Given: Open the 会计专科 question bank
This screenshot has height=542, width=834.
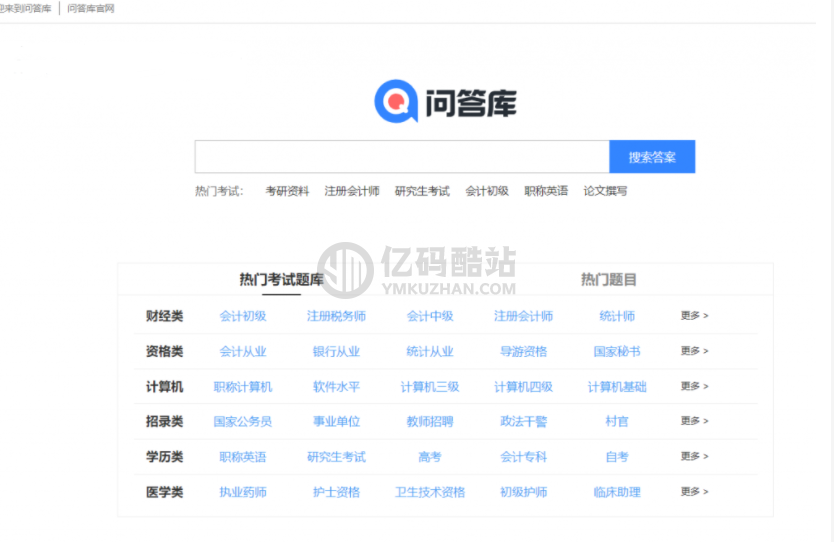Looking at the screenshot, I should pyautogui.click(x=523, y=456).
